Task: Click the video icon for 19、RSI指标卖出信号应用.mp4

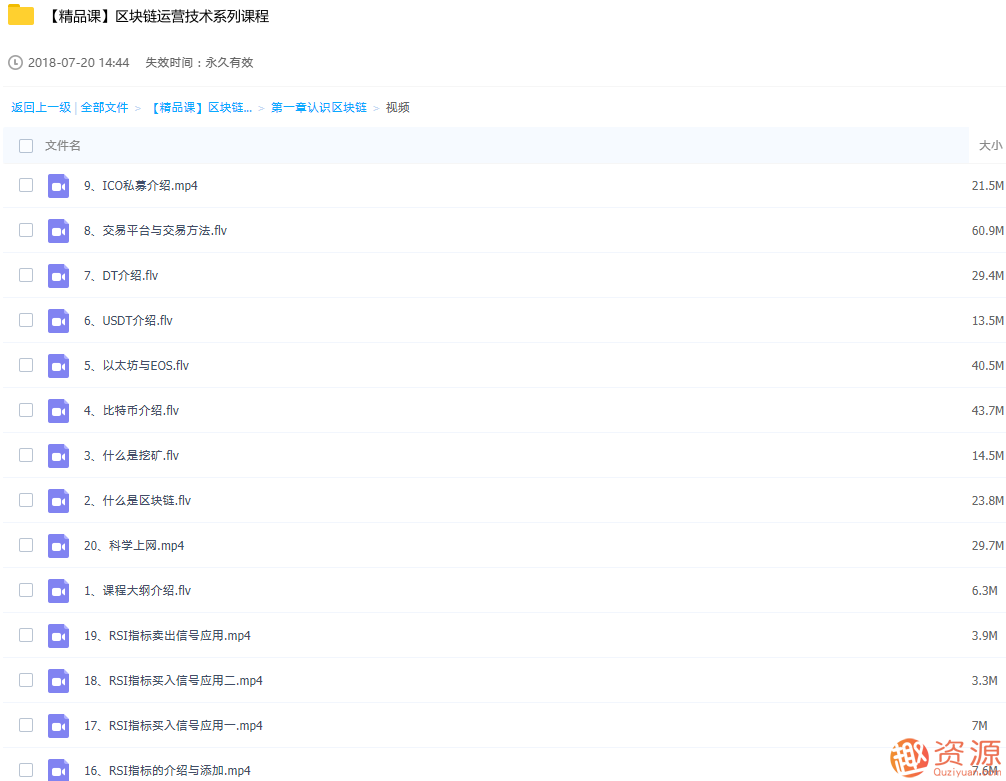Action: (x=58, y=636)
